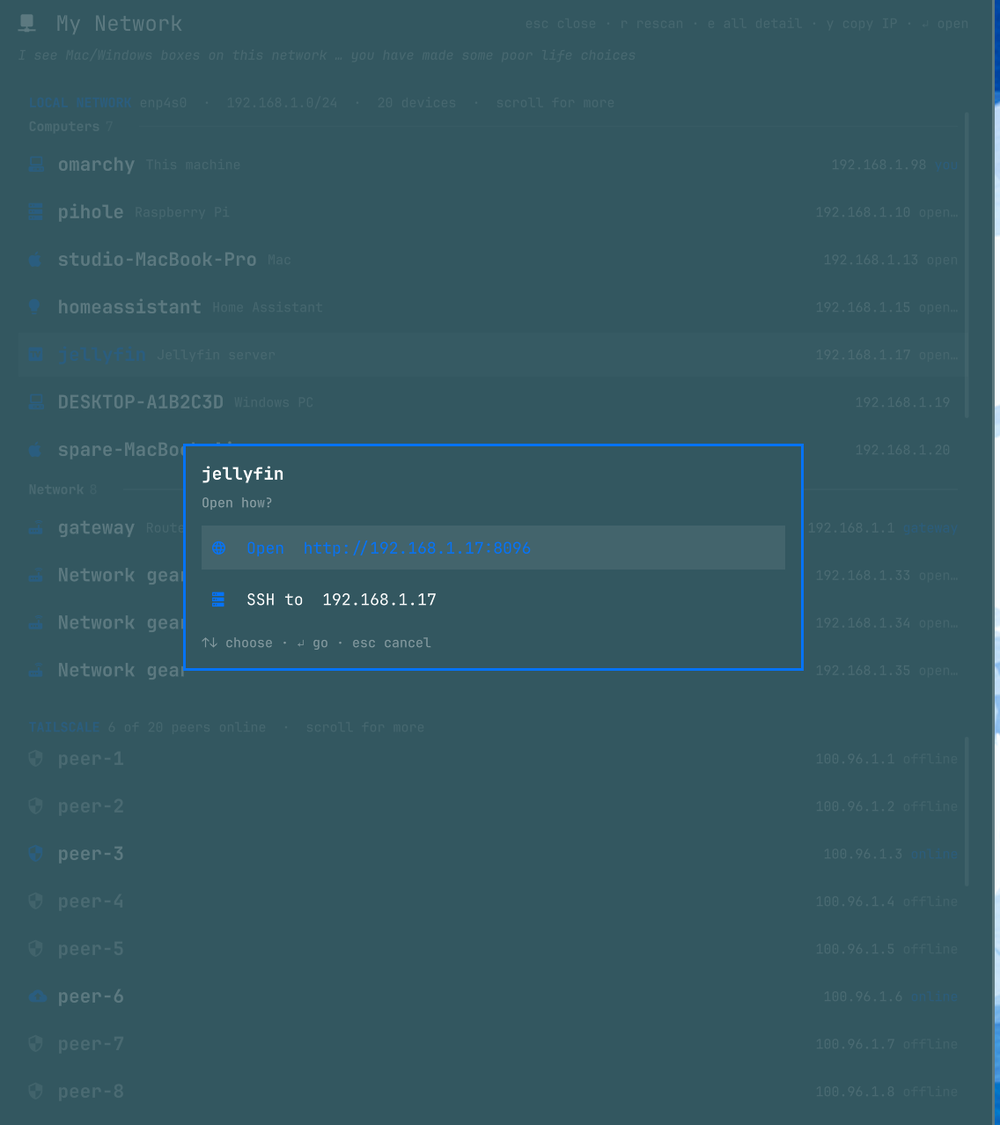1000x1125 pixels.
Task: Click the My Network monitor icon
Action: 27,23
